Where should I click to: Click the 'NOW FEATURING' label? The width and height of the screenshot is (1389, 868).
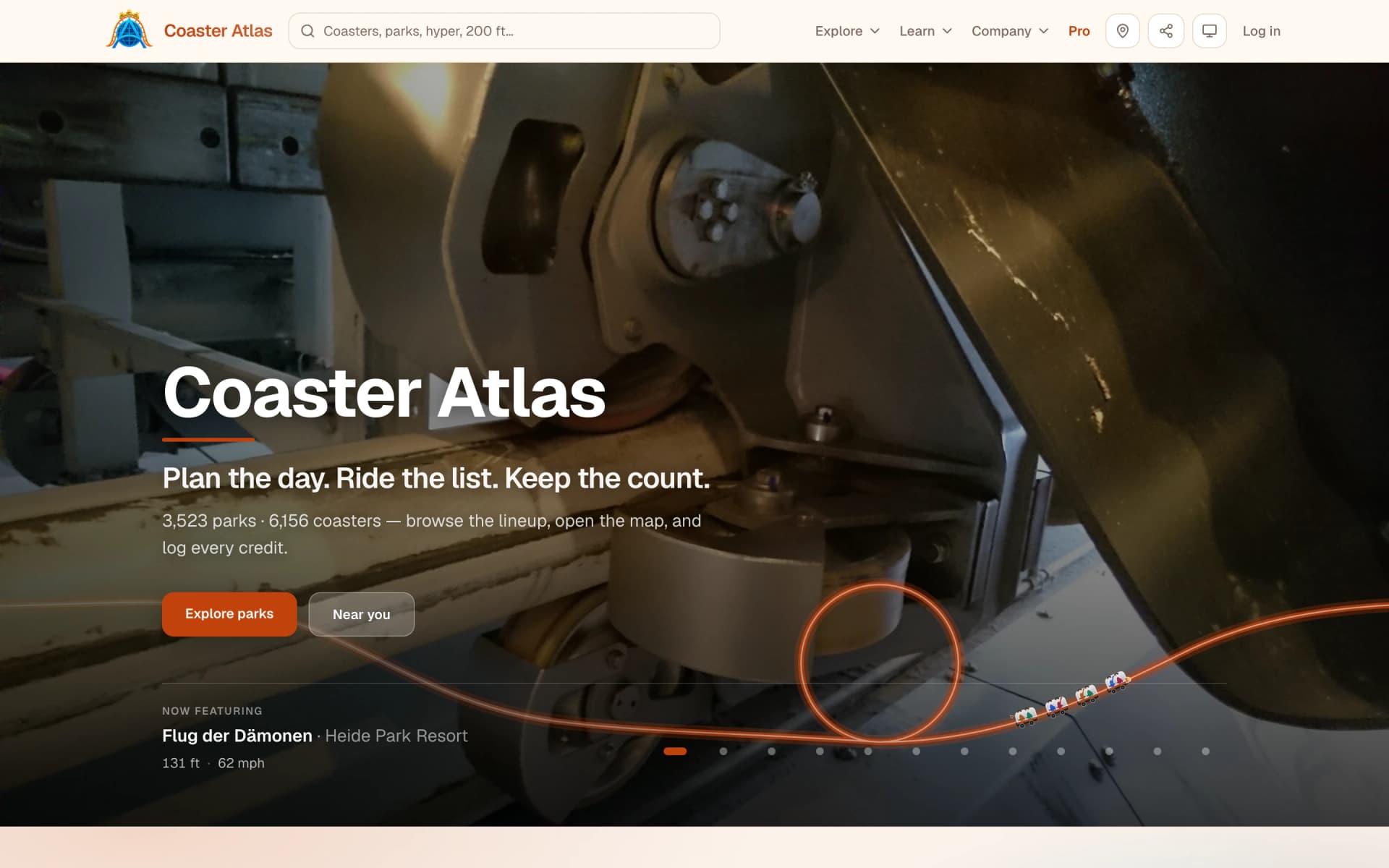pyautogui.click(x=212, y=711)
